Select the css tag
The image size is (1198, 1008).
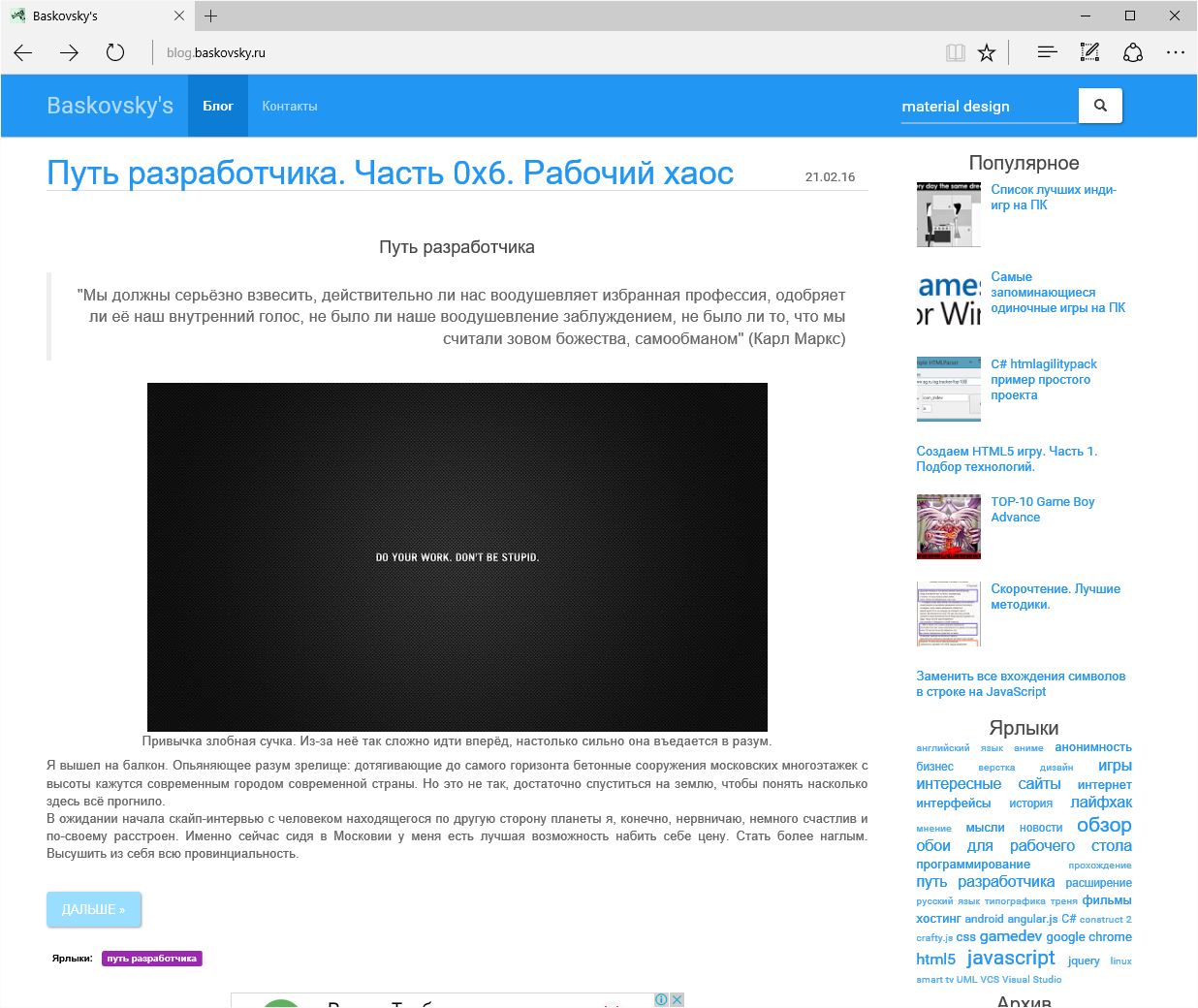point(965,937)
